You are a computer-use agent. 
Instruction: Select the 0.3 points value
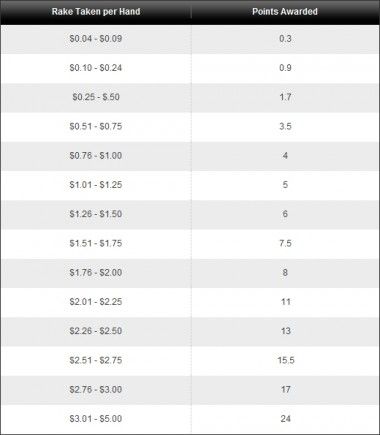[x=285, y=39]
